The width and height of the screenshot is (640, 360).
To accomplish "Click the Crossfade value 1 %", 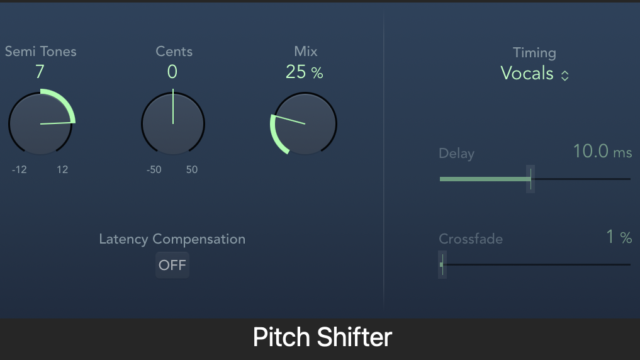I will [x=619, y=237].
